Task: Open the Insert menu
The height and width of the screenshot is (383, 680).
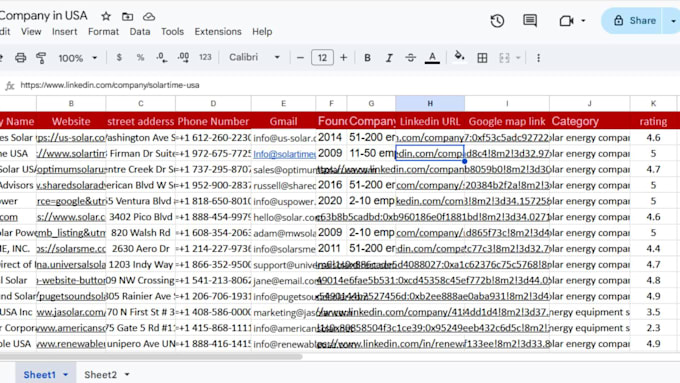Action: pyautogui.click(x=65, y=32)
